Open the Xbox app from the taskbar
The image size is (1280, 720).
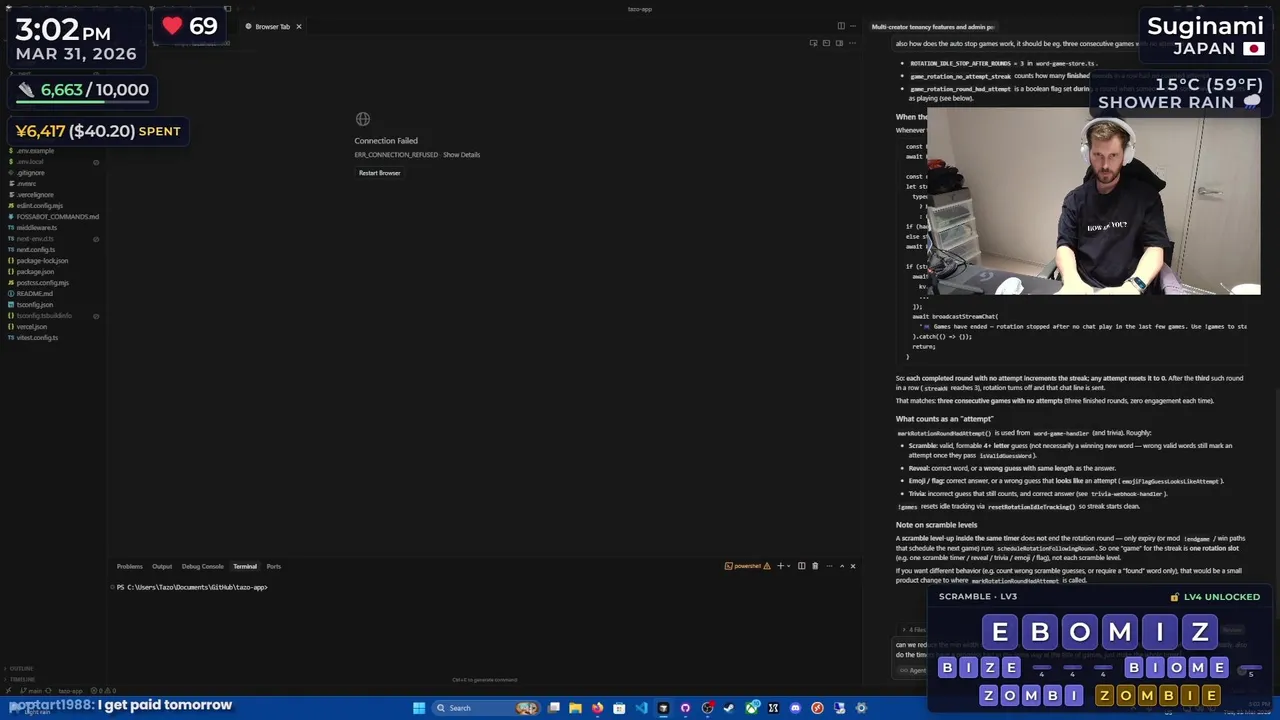[x=751, y=708]
